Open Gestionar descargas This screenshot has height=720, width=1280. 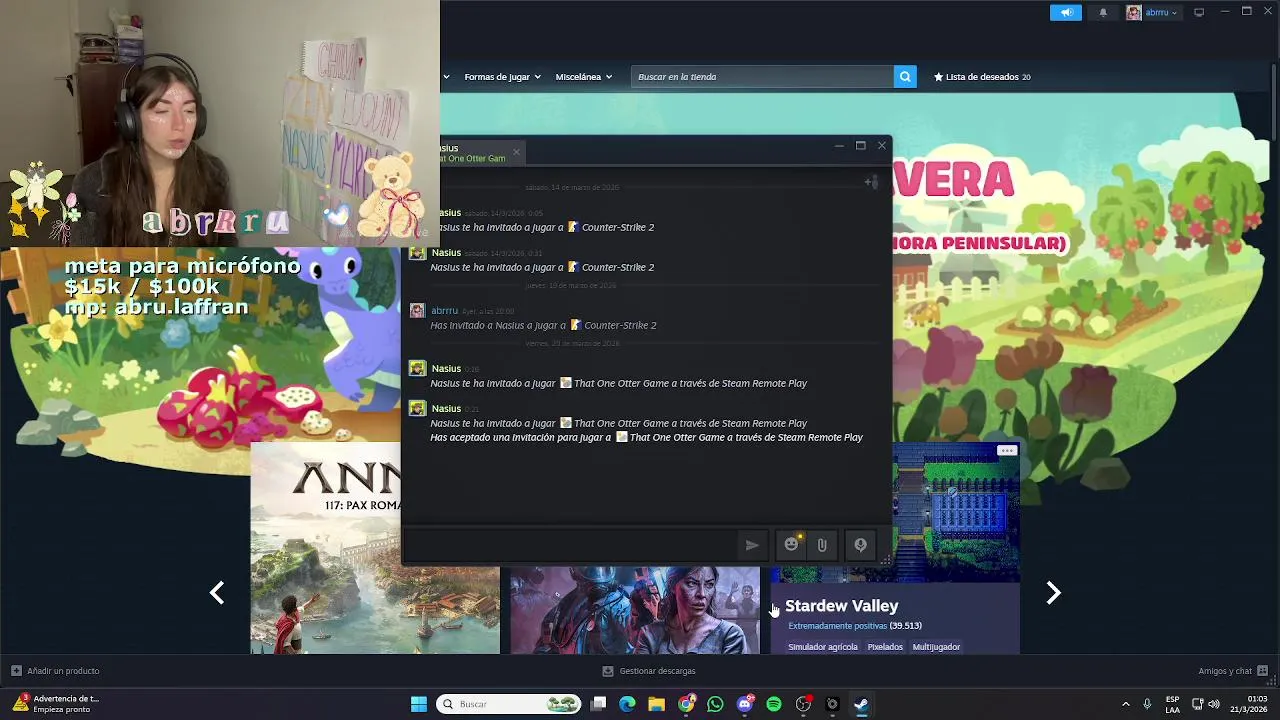coord(649,671)
